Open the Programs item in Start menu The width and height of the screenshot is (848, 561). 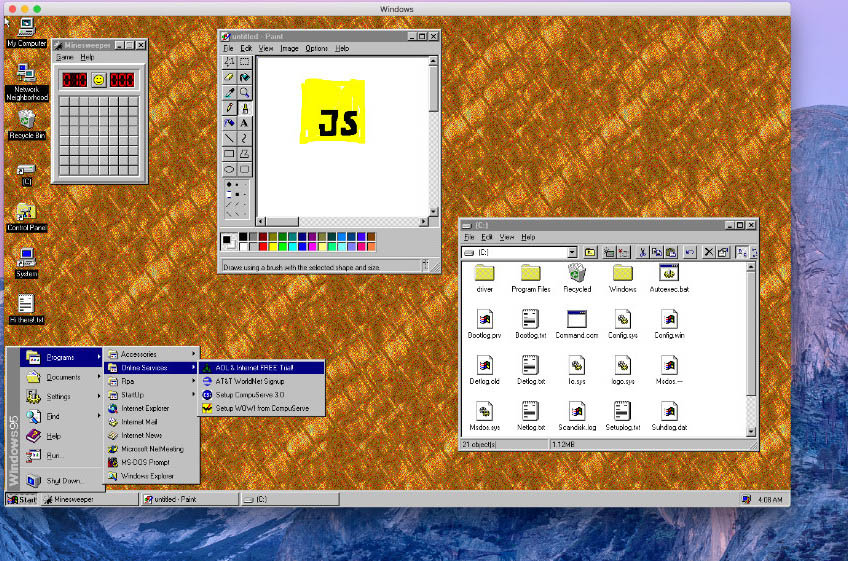pos(61,357)
